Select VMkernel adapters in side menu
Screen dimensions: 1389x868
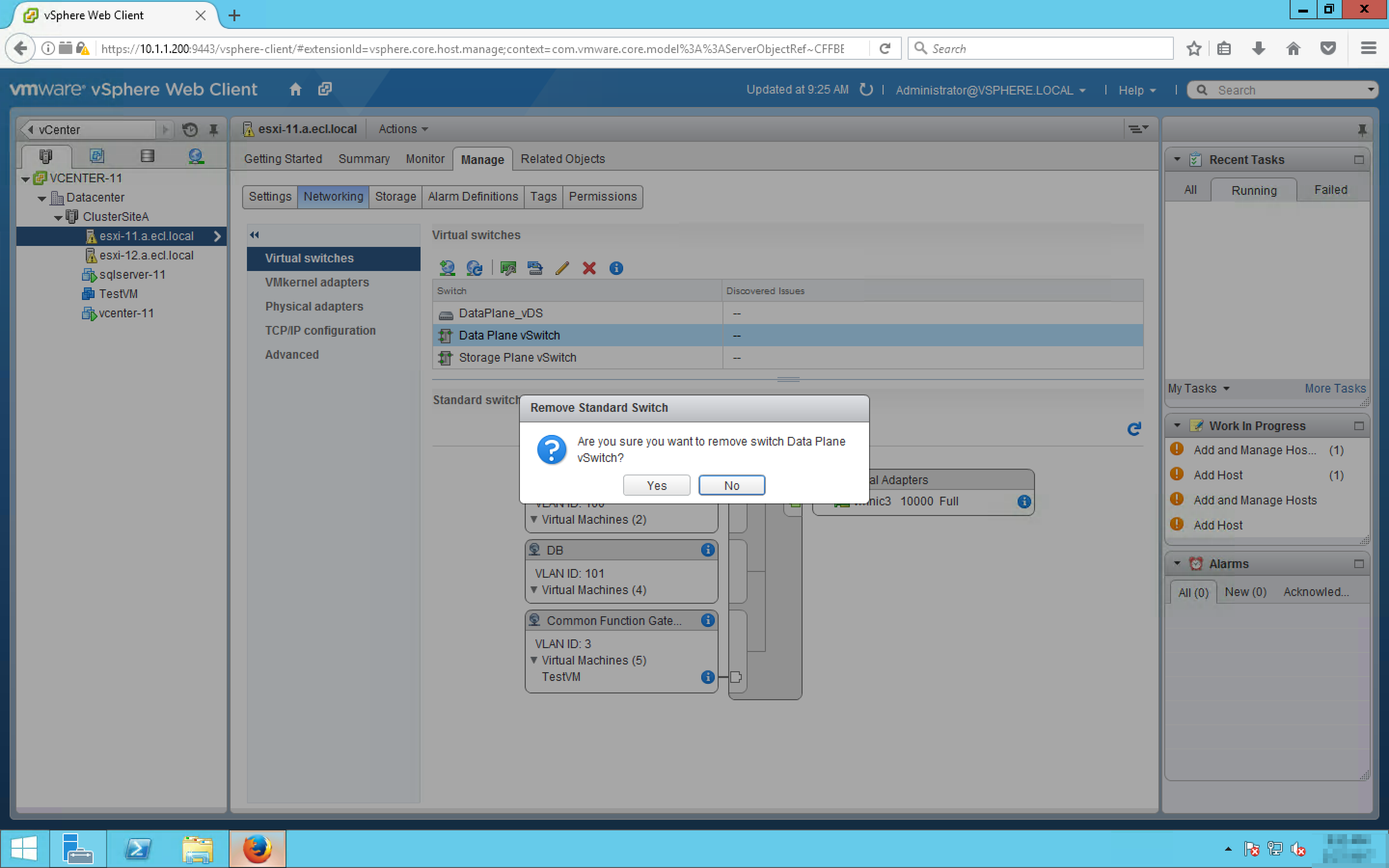point(317,283)
